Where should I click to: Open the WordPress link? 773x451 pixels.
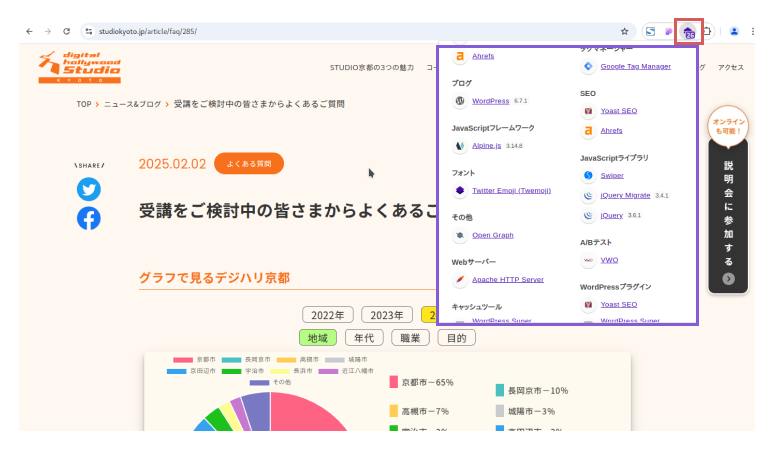(x=491, y=101)
